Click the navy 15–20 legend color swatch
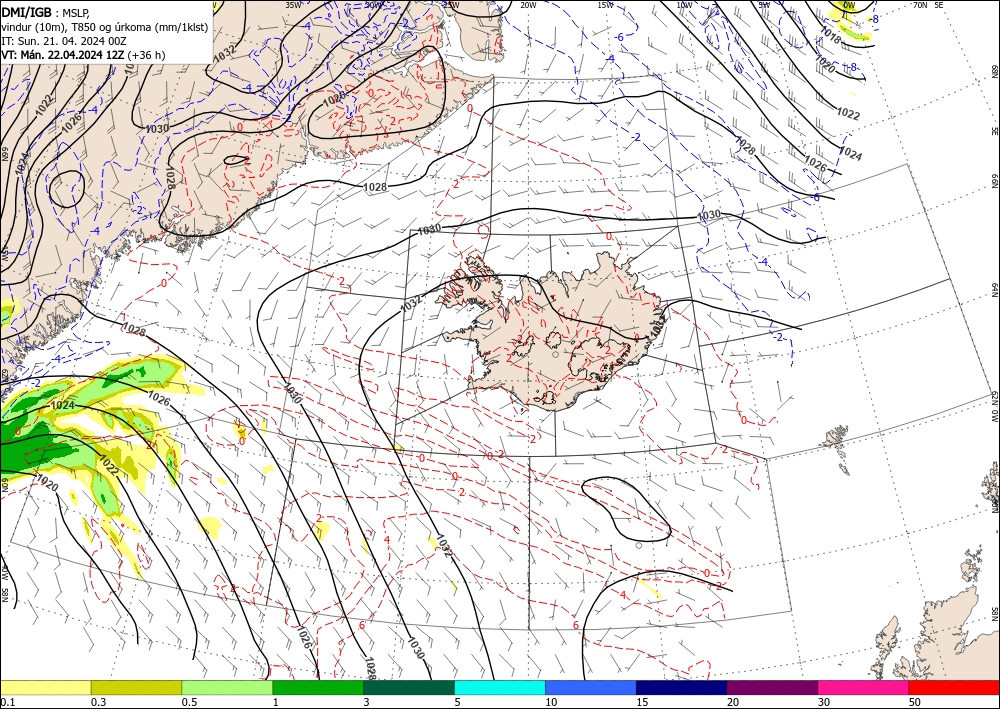The image size is (1000, 709). click(682, 687)
